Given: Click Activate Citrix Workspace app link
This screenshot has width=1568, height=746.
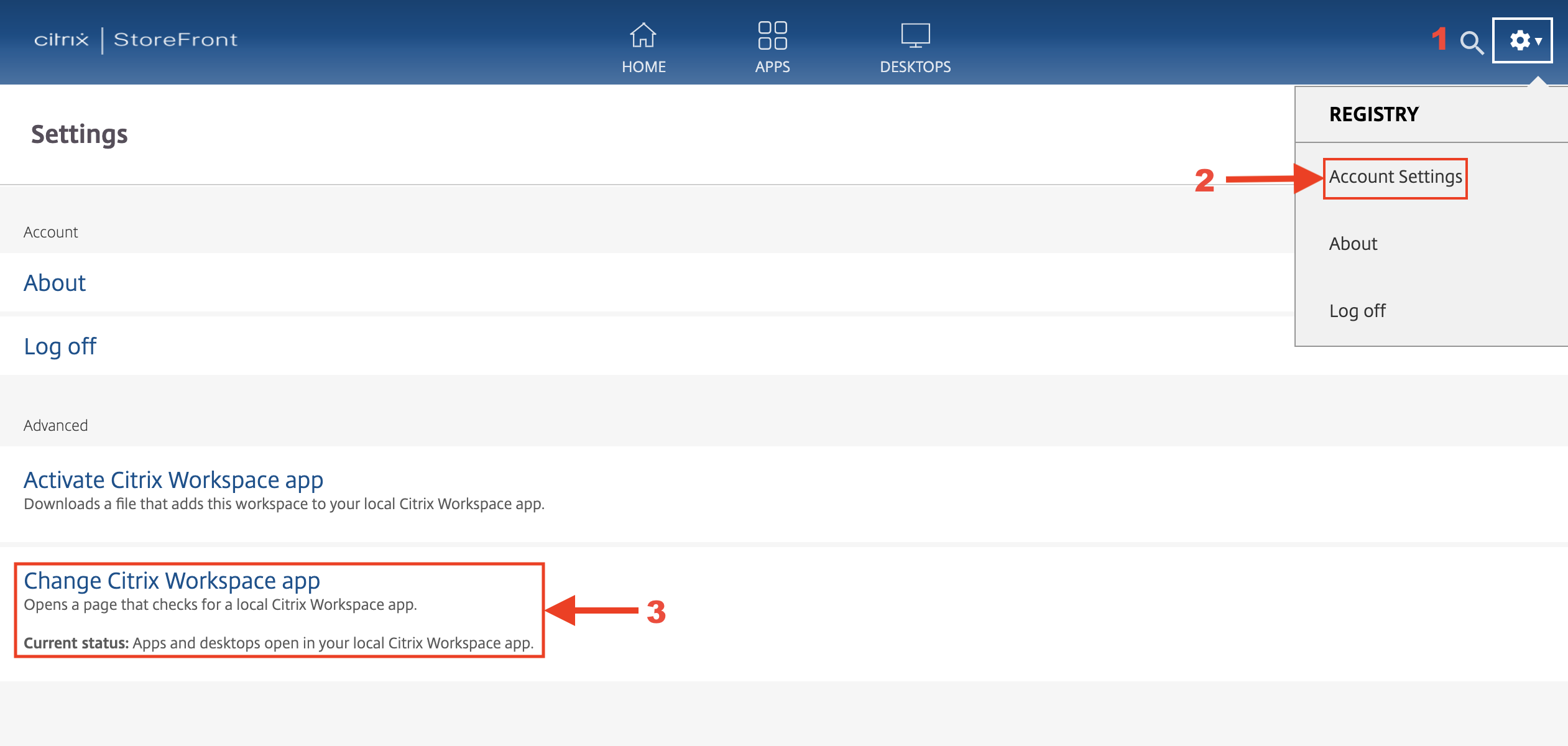Looking at the screenshot, I should (173, 480).
